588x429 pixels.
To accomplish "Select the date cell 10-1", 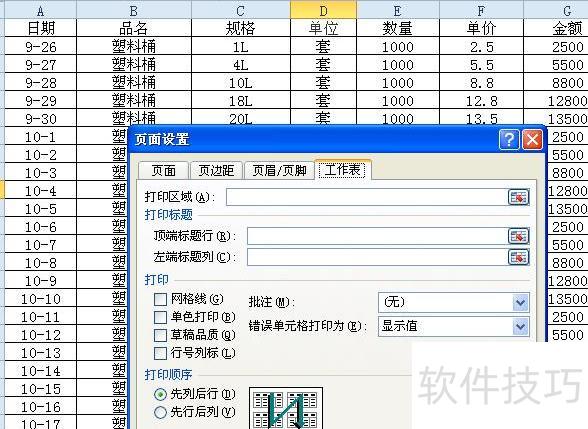I will tap(40, 136).
